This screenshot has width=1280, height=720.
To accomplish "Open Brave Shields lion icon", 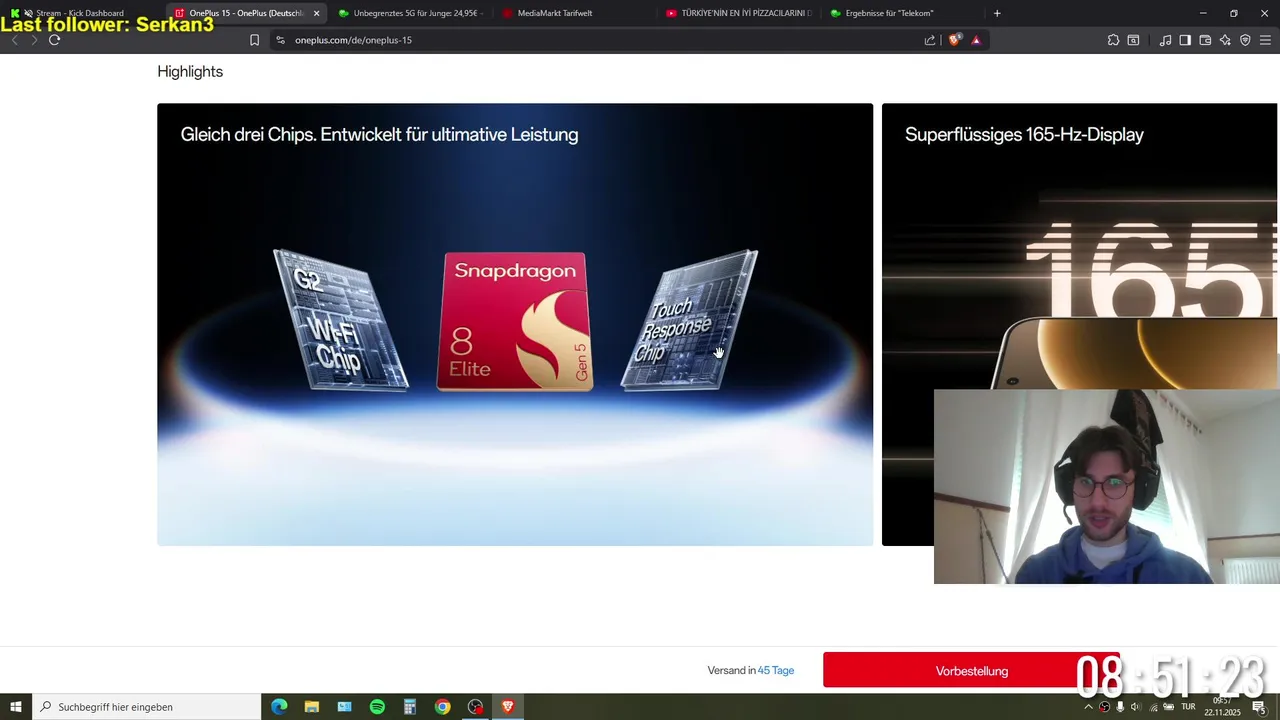I will [955, 40].
